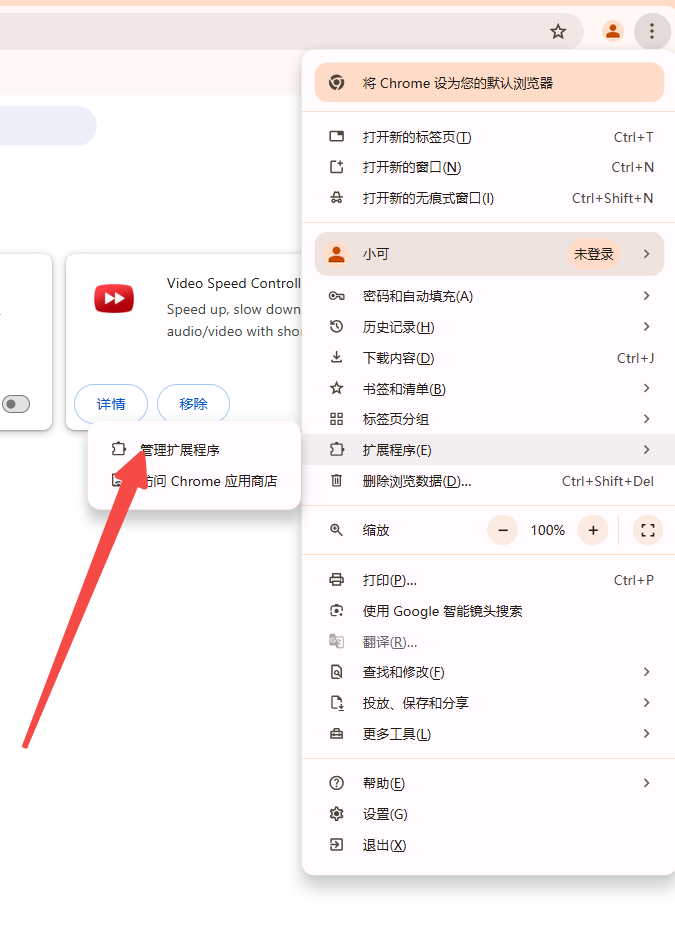The width and height of the screenshot is (675, 932).
Task: Click the bookmark star in address bar
Action: pyautogui.click(x=557, y=31)
